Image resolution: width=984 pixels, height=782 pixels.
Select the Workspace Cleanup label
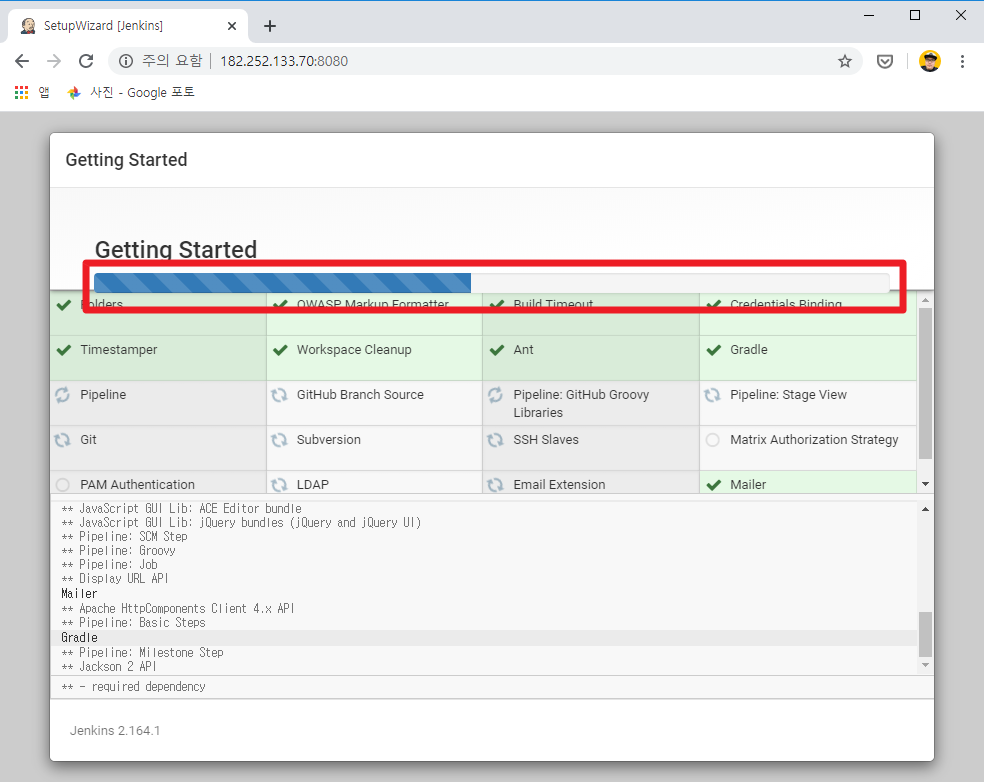point(354,350)
